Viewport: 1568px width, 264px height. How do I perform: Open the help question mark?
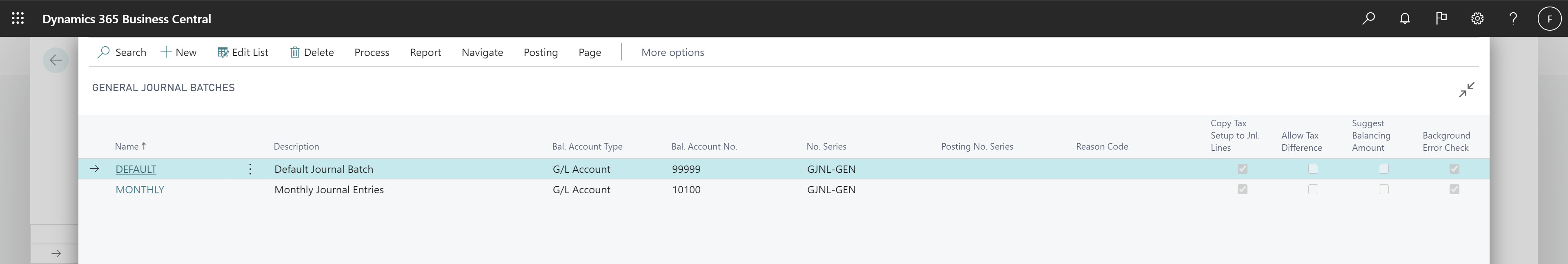tap(1513, 18)
